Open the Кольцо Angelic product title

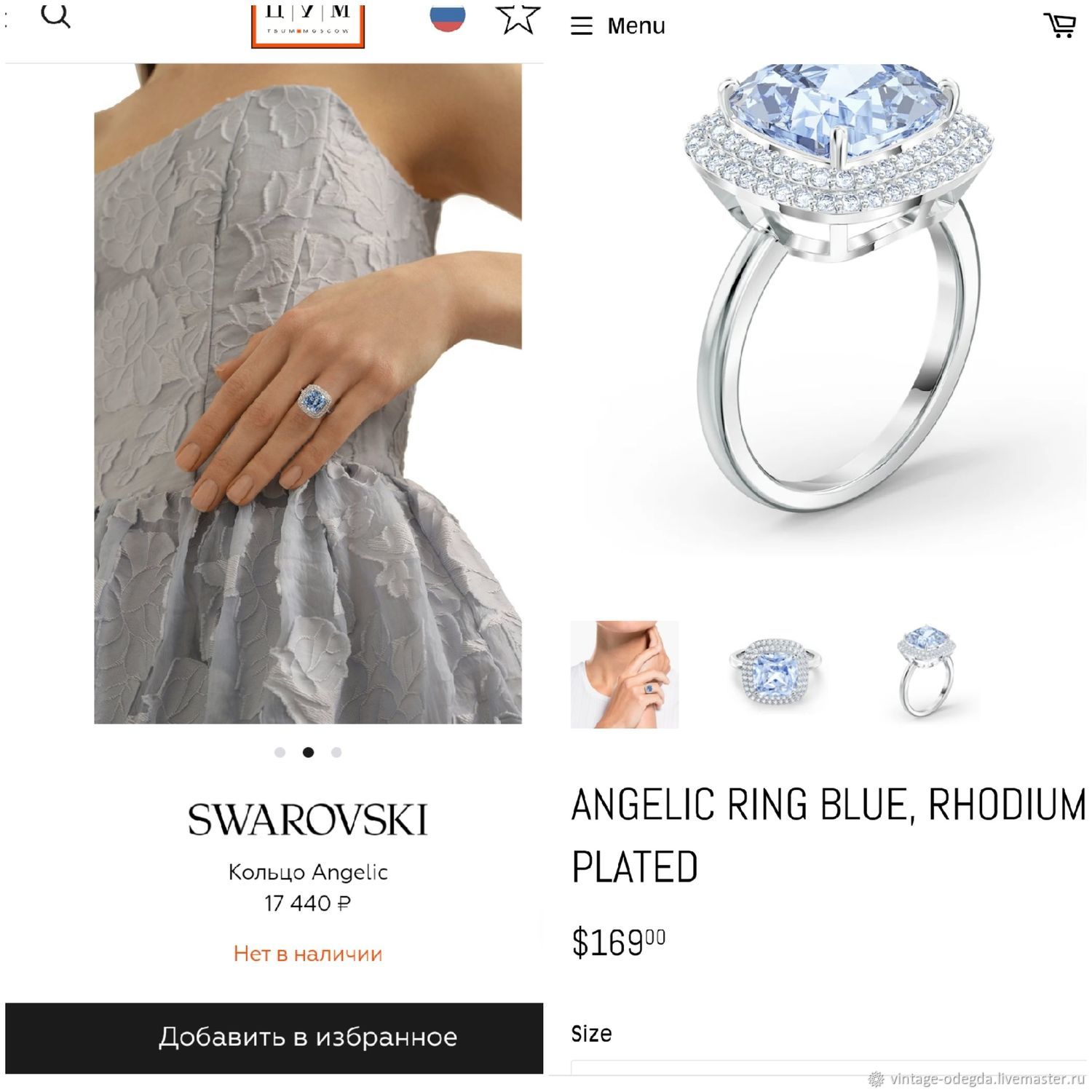click(308, 871)
